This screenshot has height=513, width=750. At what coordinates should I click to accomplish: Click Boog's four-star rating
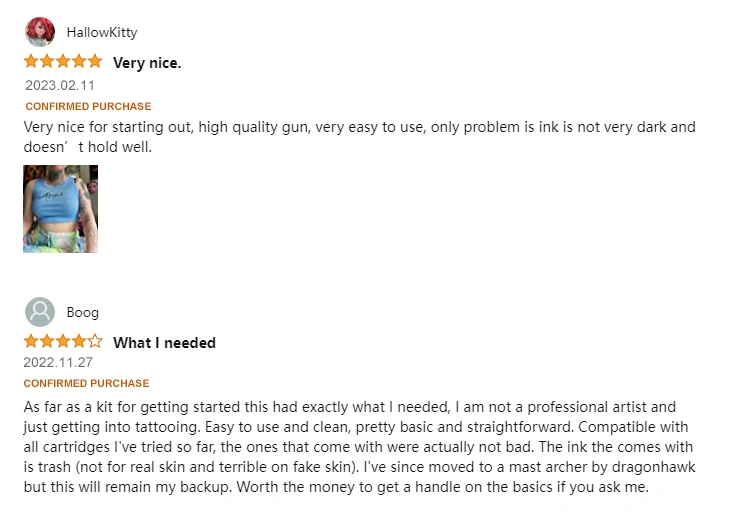pyautogui.click(x=63, y=342)
